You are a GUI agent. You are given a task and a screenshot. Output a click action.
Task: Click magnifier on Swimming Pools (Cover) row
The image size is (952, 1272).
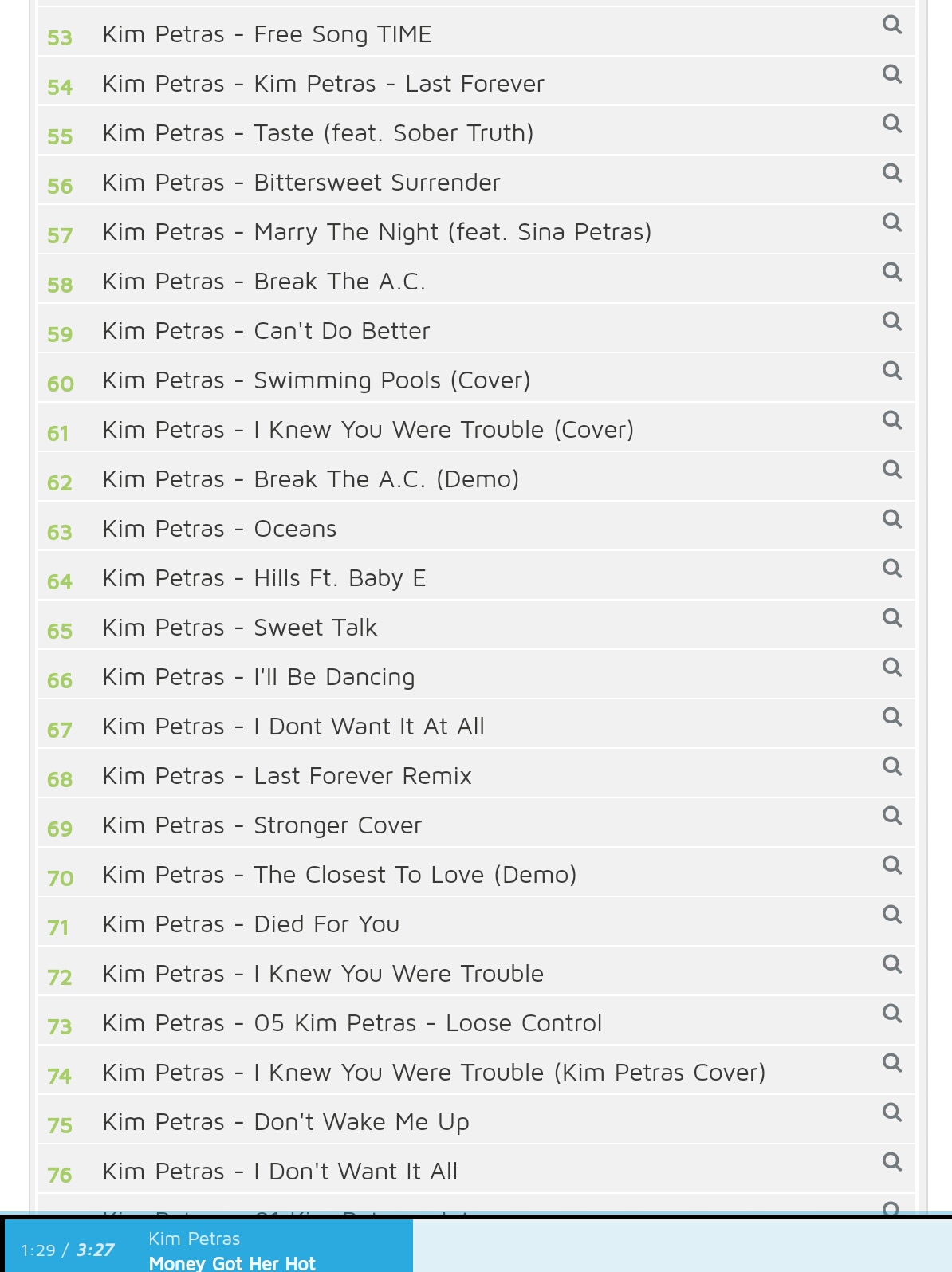pyautogui.click(x=892, y=371)
